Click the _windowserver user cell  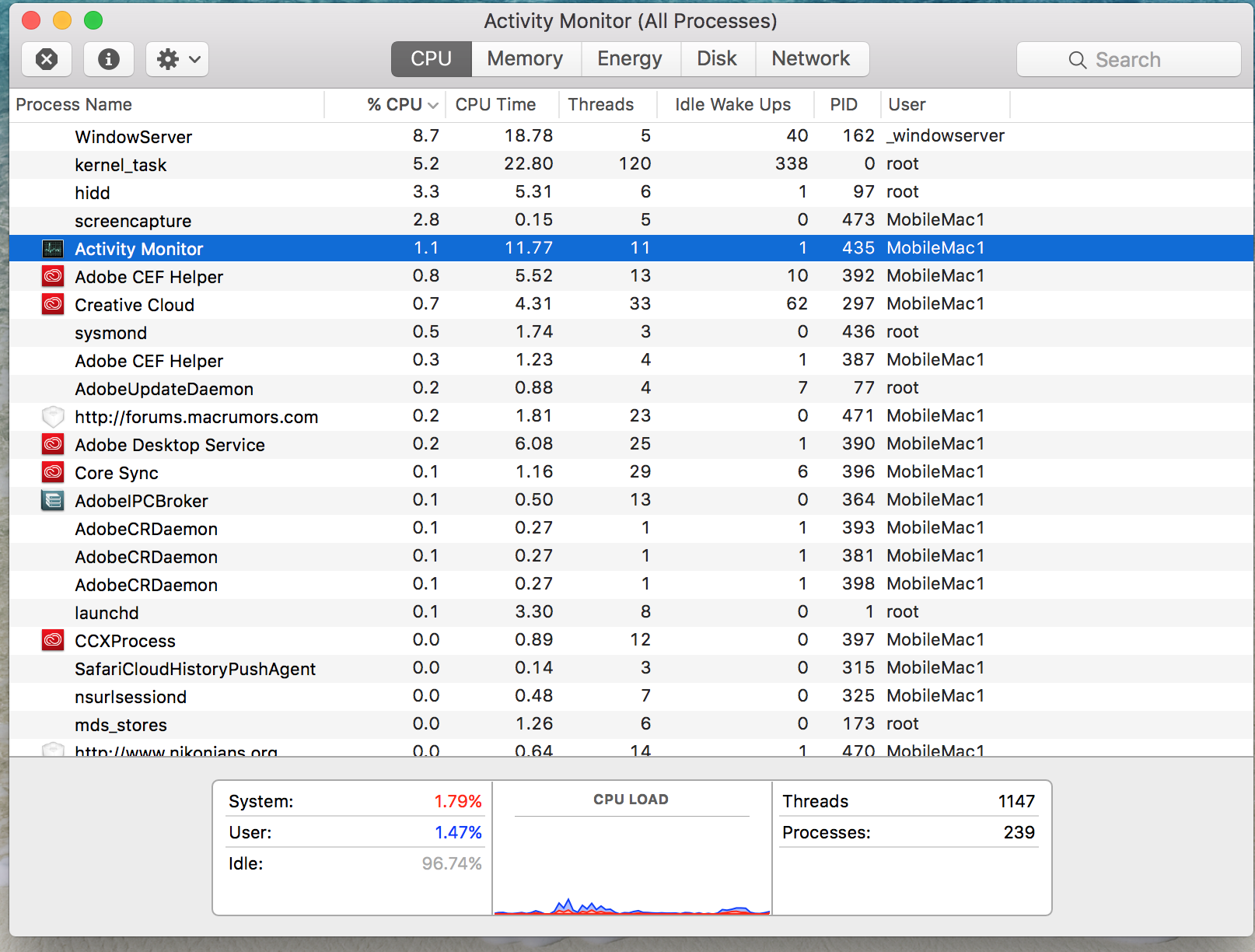[946, 136]
